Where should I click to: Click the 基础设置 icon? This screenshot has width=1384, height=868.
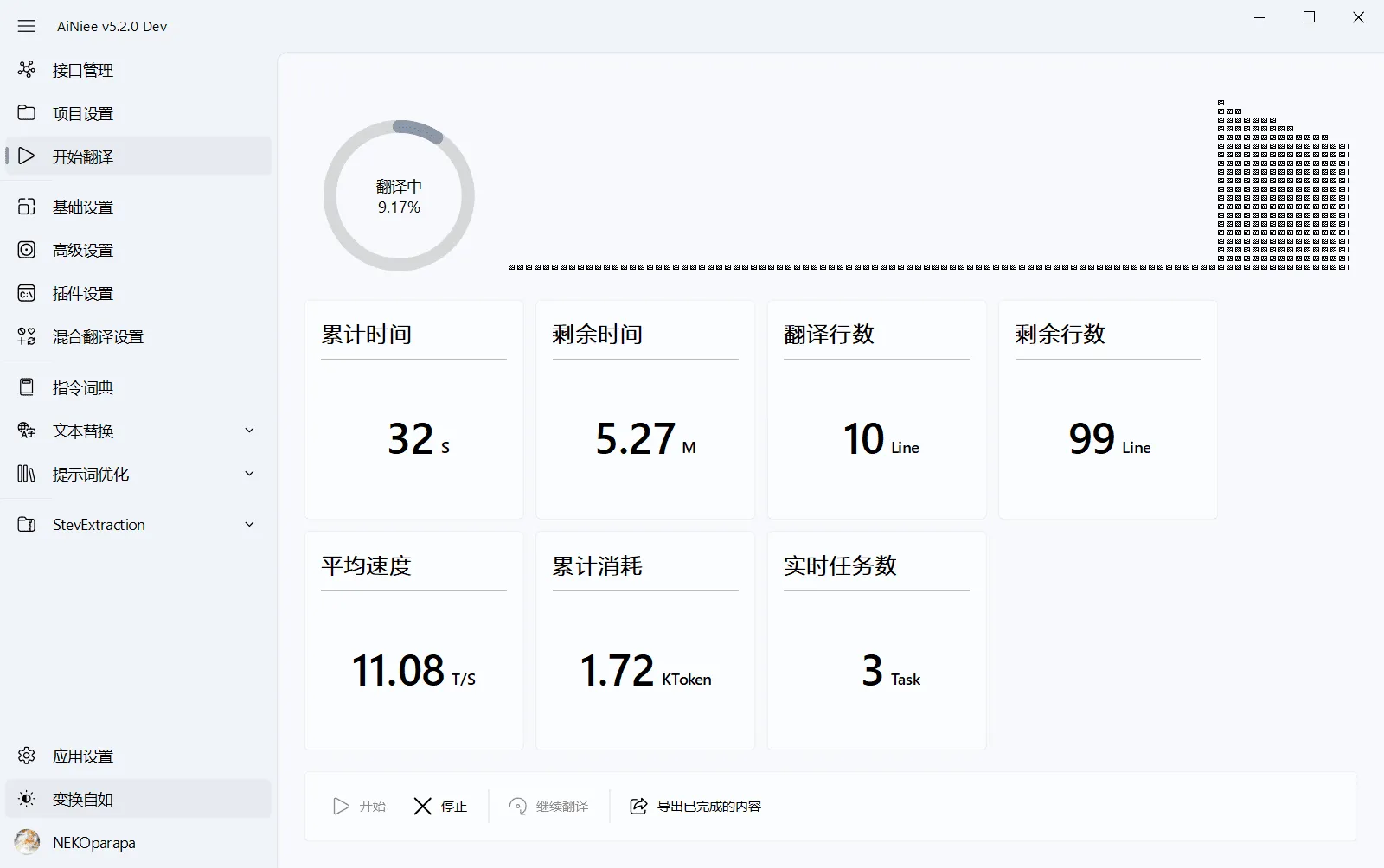[27, 207]
